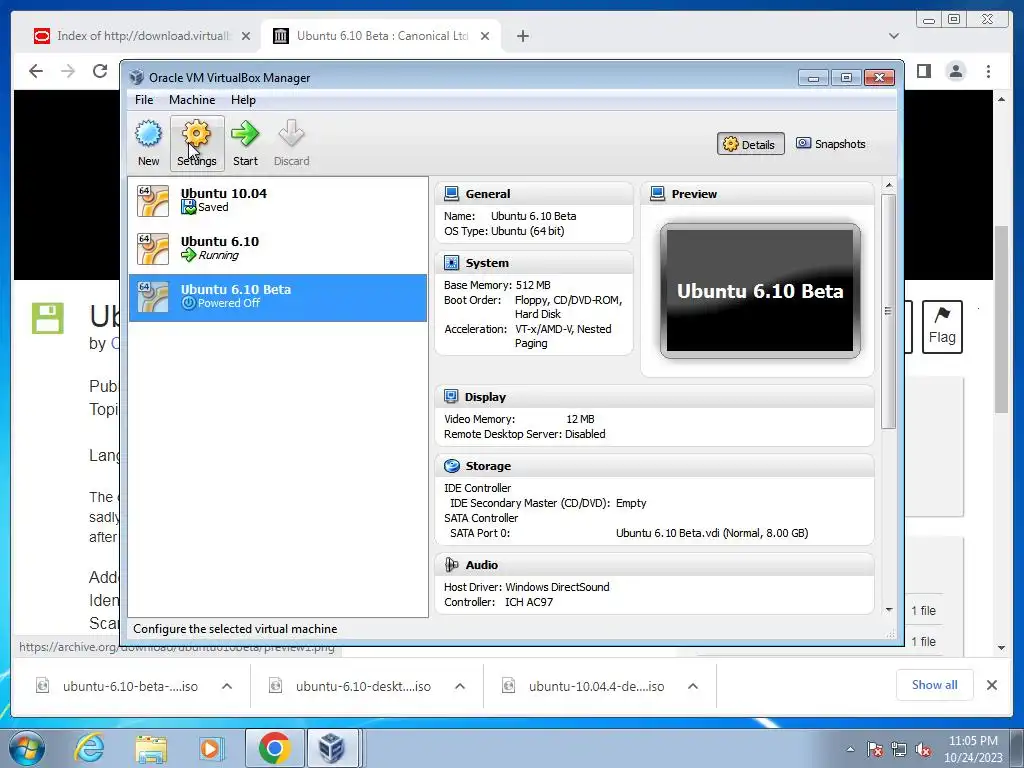Click the Windows Start orb
Viewport: 1024px width, 768px height.
(27, 749)
